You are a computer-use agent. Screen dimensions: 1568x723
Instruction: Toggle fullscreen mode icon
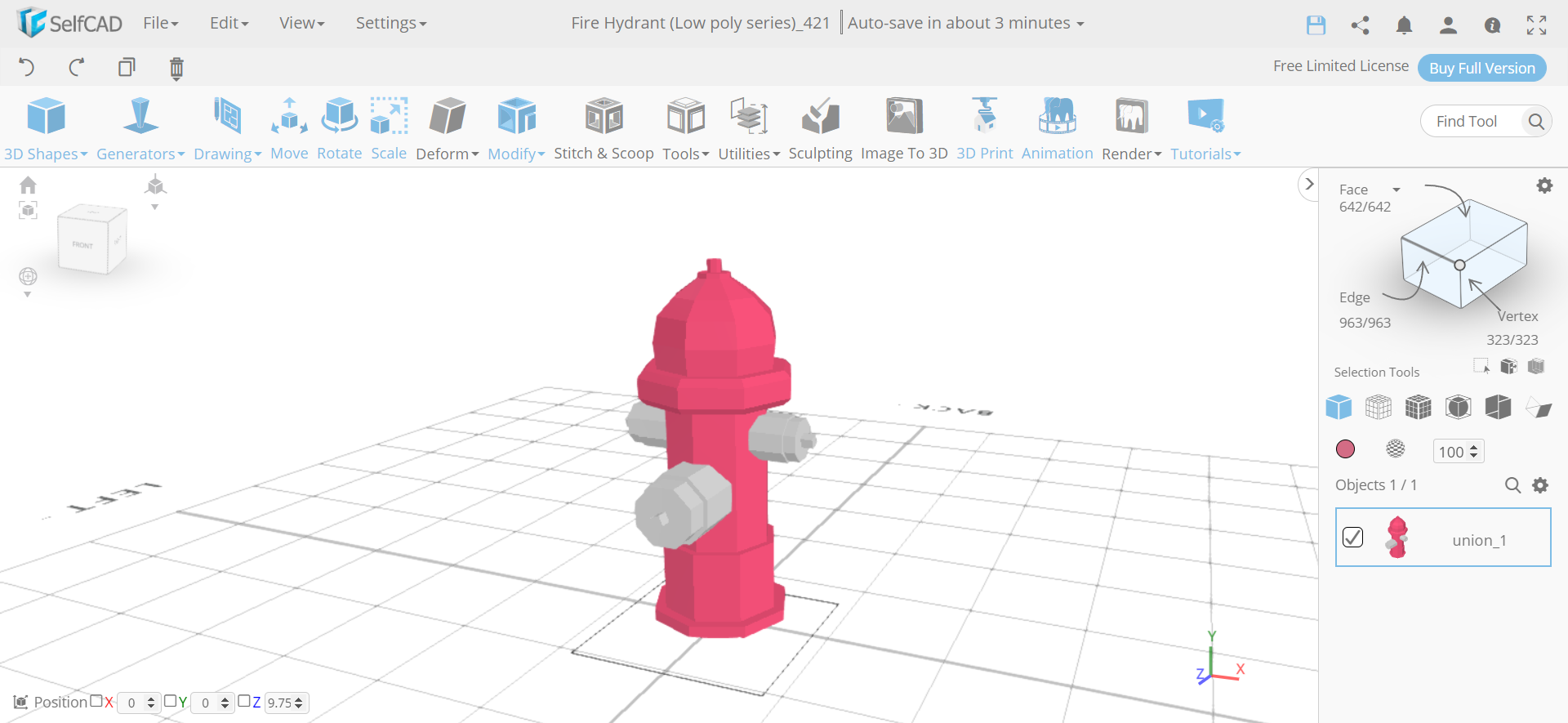[1536, 25]
